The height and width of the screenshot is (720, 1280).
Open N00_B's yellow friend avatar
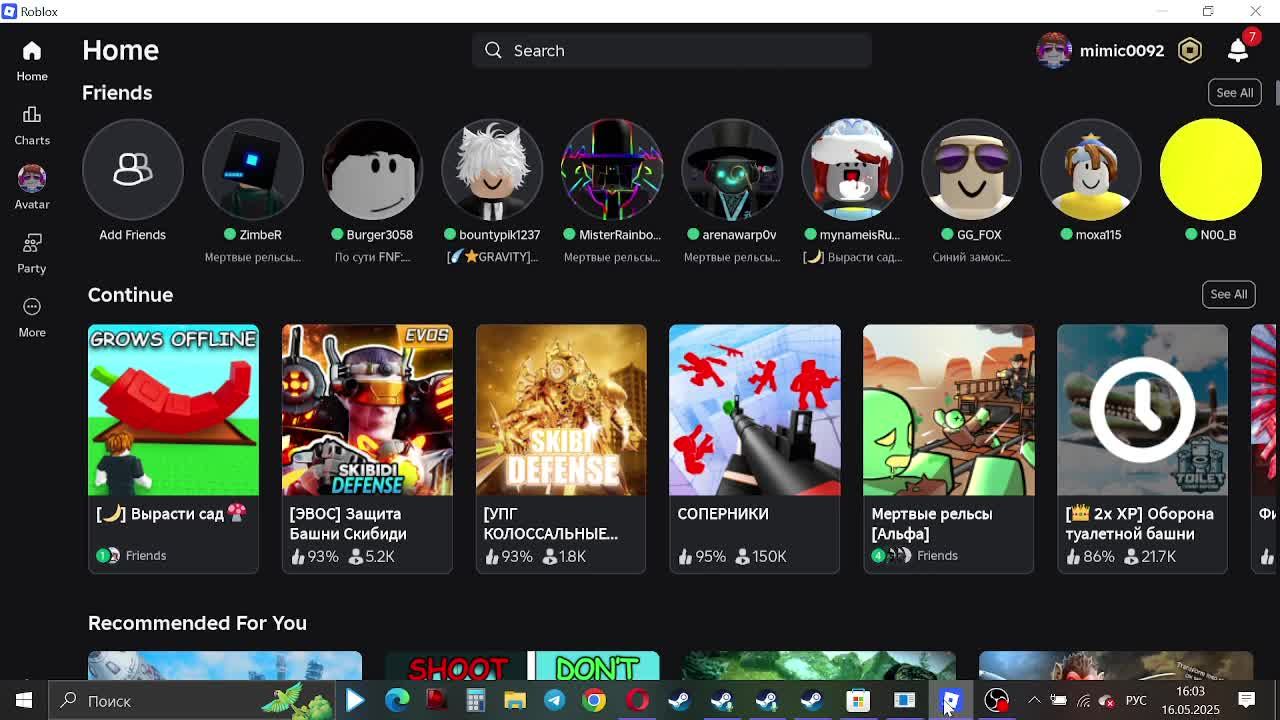tap(1211, 169)
